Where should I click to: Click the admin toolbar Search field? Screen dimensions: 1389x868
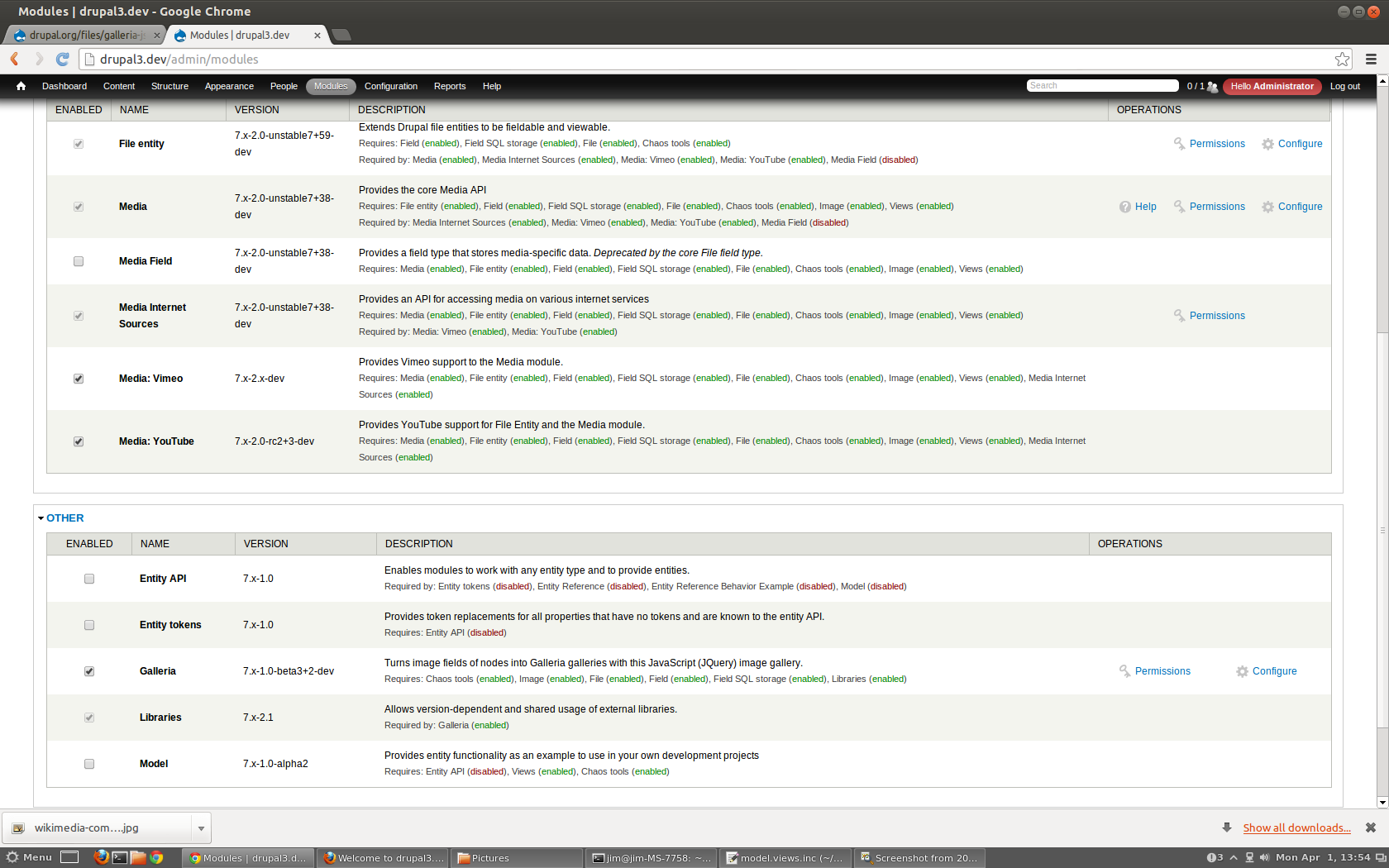[x=1103, y=86]
